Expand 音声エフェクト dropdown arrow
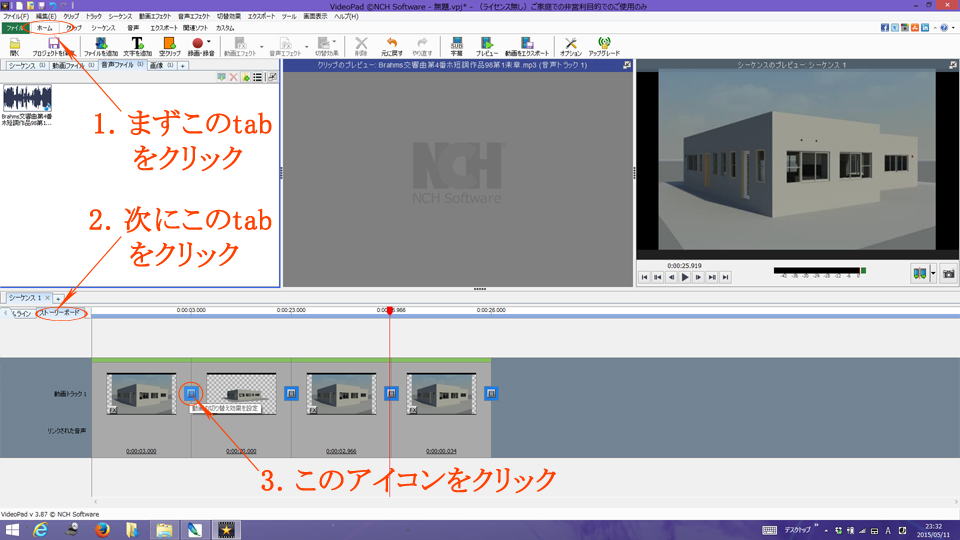This screenshot has width=960, height=540. pos(307,47)
